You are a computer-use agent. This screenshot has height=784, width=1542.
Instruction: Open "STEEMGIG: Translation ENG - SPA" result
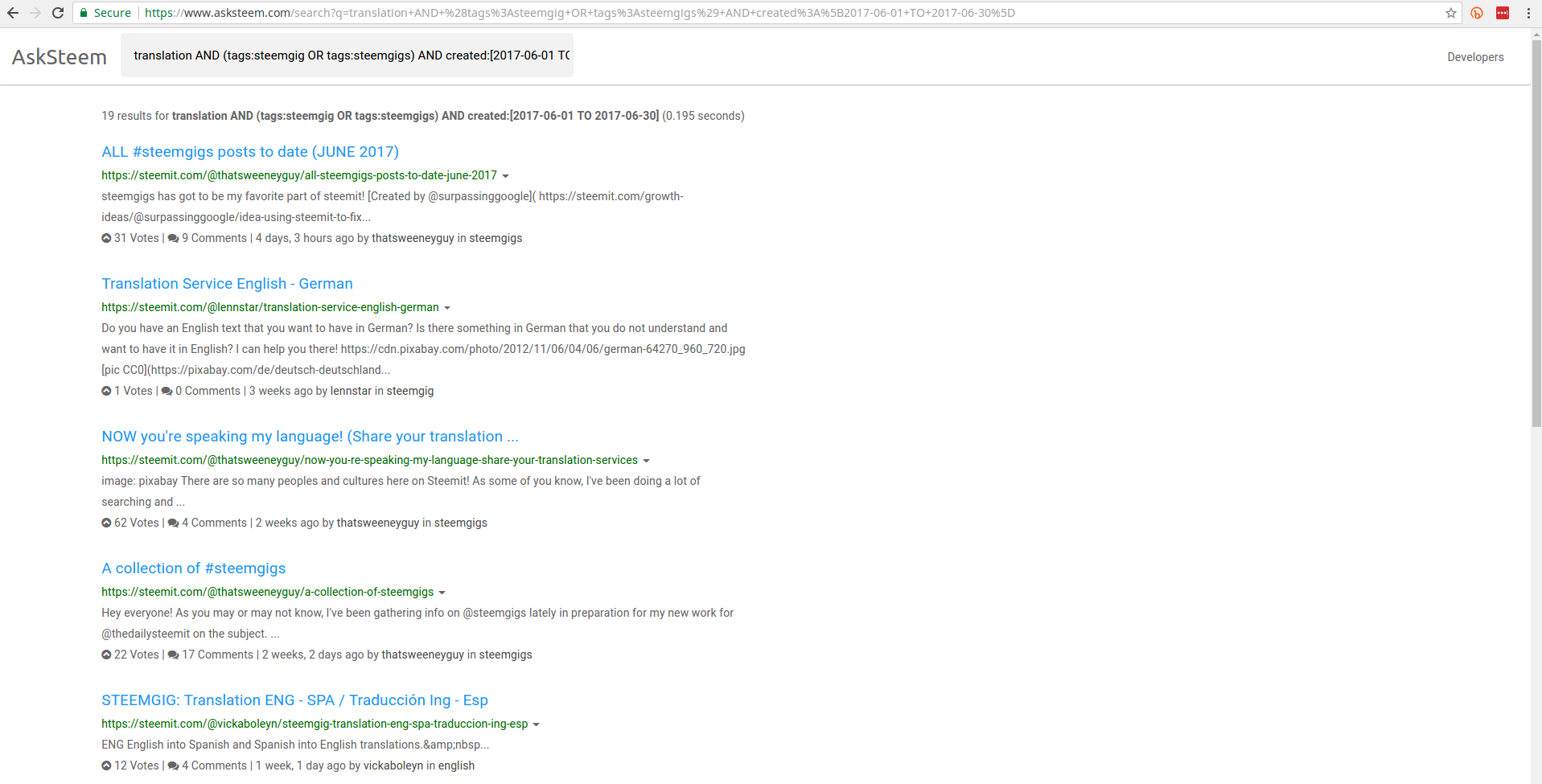(x=294, y=700)
